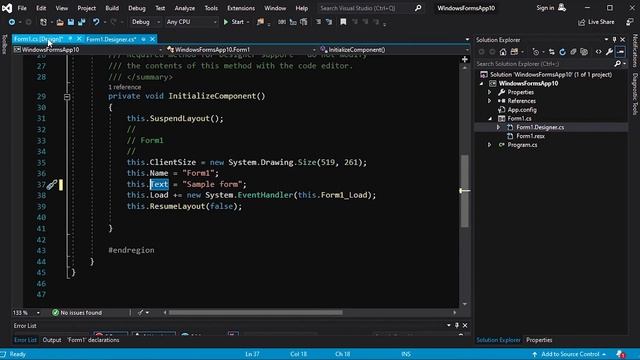Image resolution: width=640 pixels, height=360 pixels.
Task: Pin the Form1.cs [Design] tab
Action: pyautogui.click(x=70, y=39)
